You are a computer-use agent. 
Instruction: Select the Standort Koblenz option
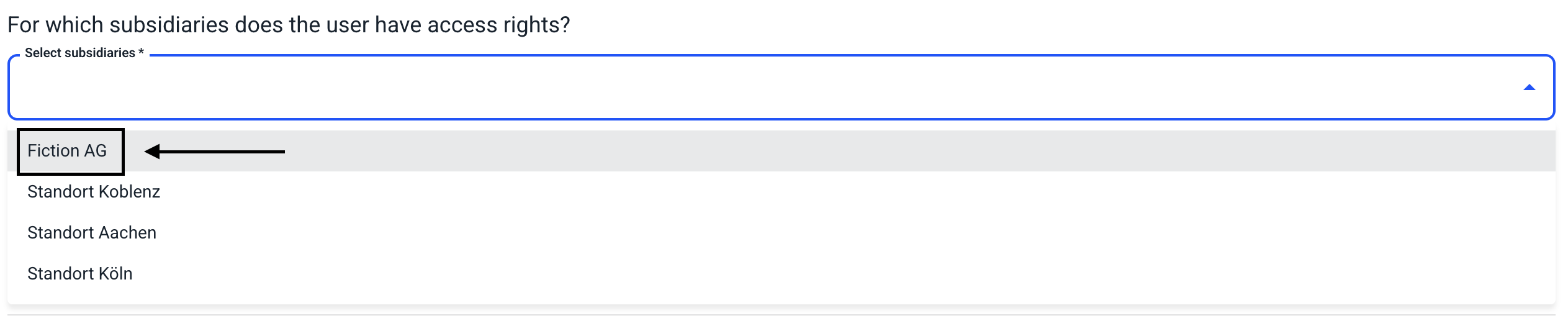pyautogui.click(x=94, y=192)
